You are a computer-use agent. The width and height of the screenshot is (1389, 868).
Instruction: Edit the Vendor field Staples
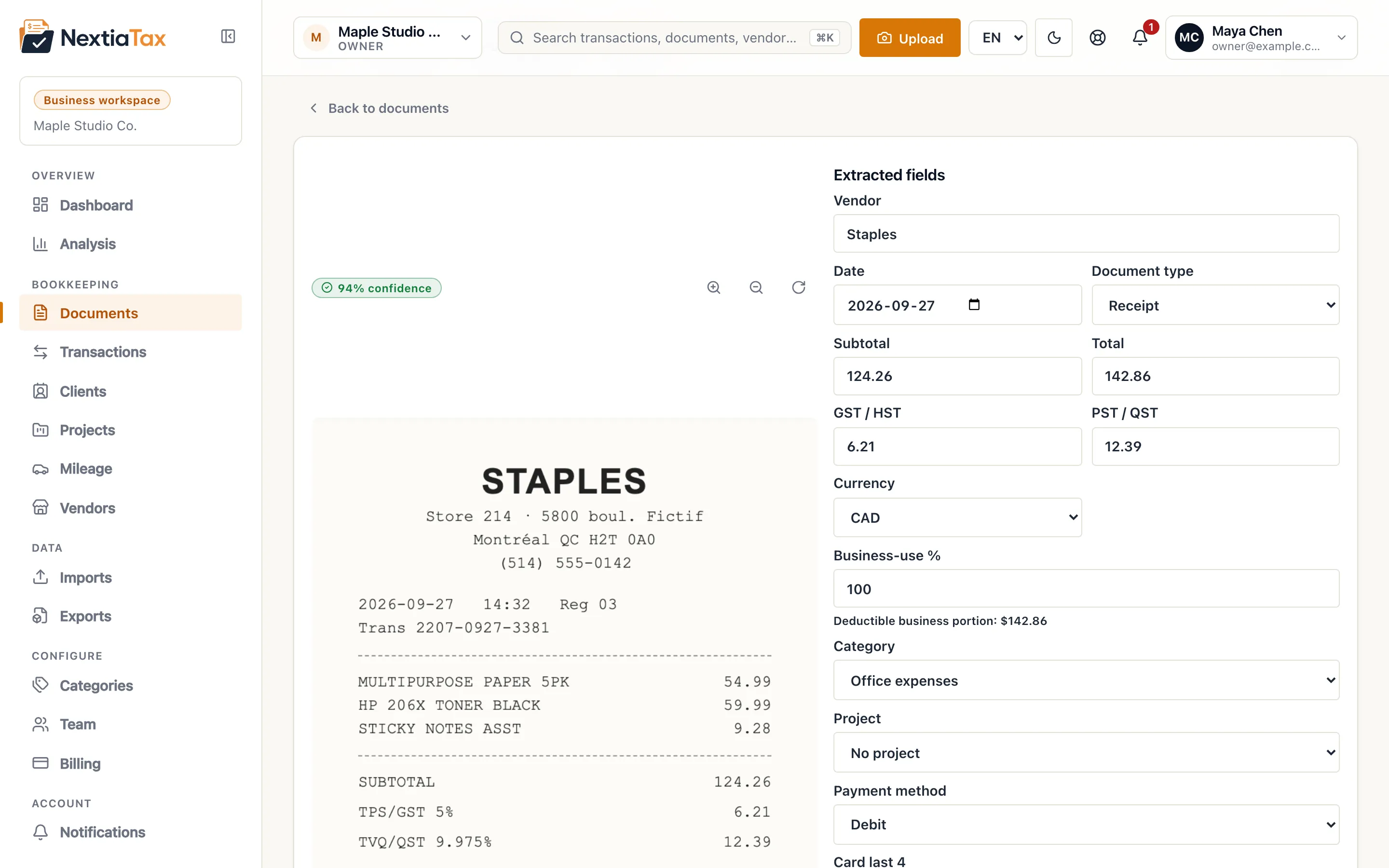[x=1086, y=234]
